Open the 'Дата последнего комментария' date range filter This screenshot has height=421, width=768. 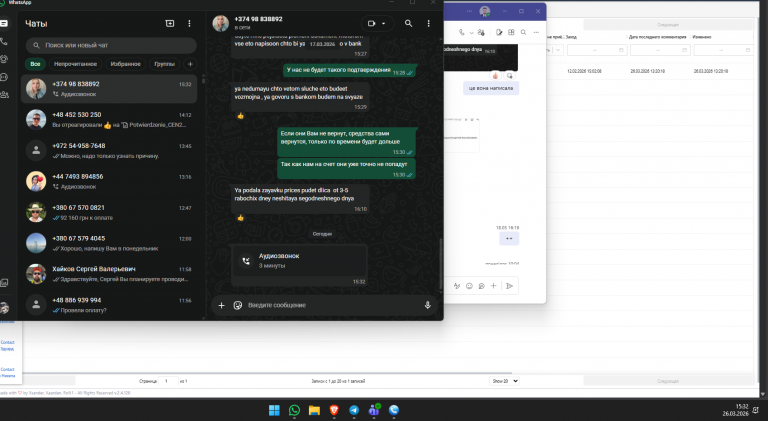[x=658, y=50]
